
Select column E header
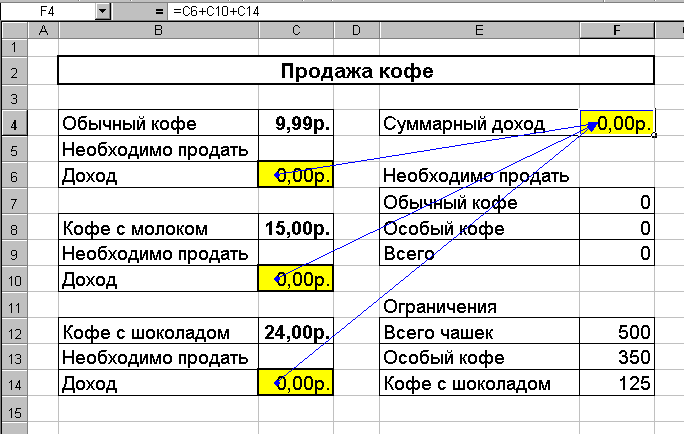pos(479,31)
